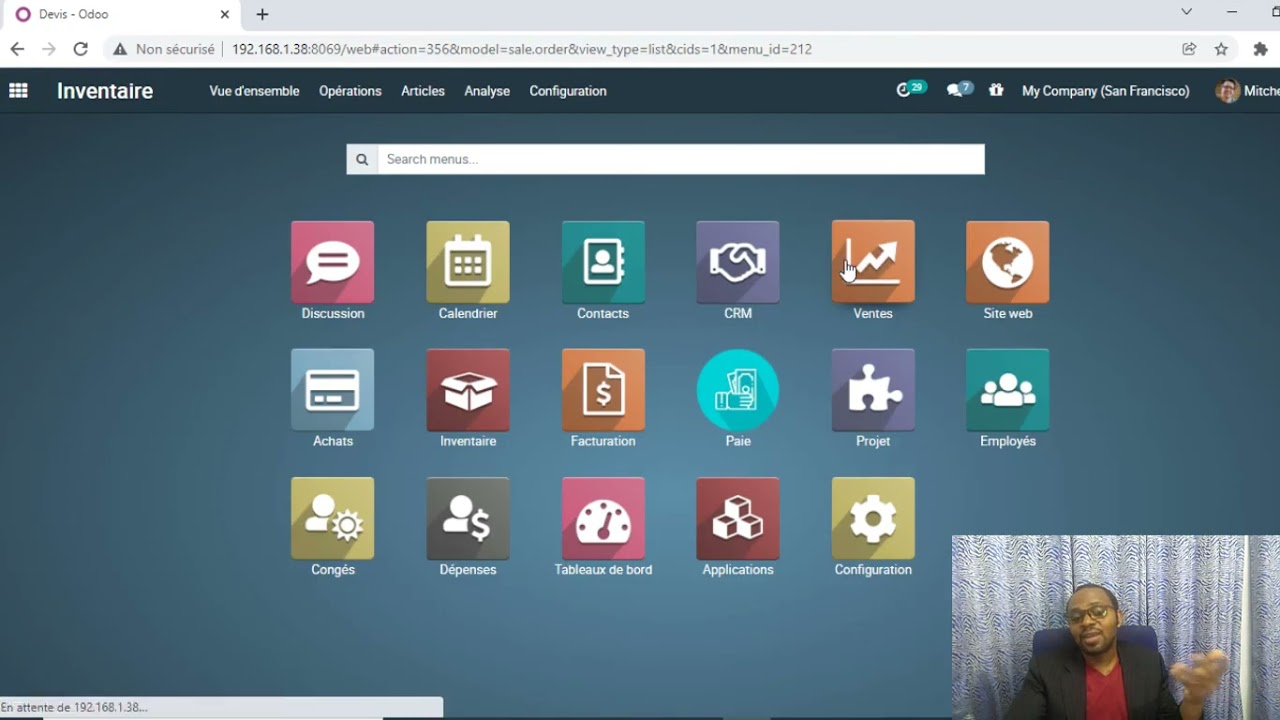Screen dimensions: 1280x720
Task: Open the Paie app
Action: [x=738, y=390]
